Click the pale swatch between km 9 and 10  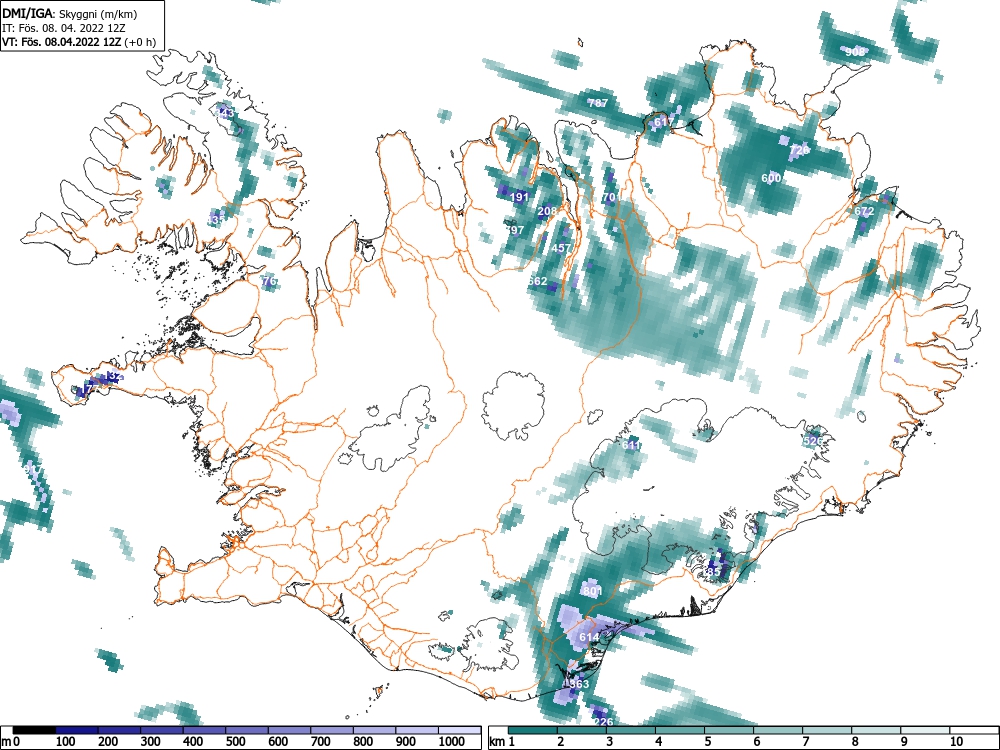coord(925,730)
